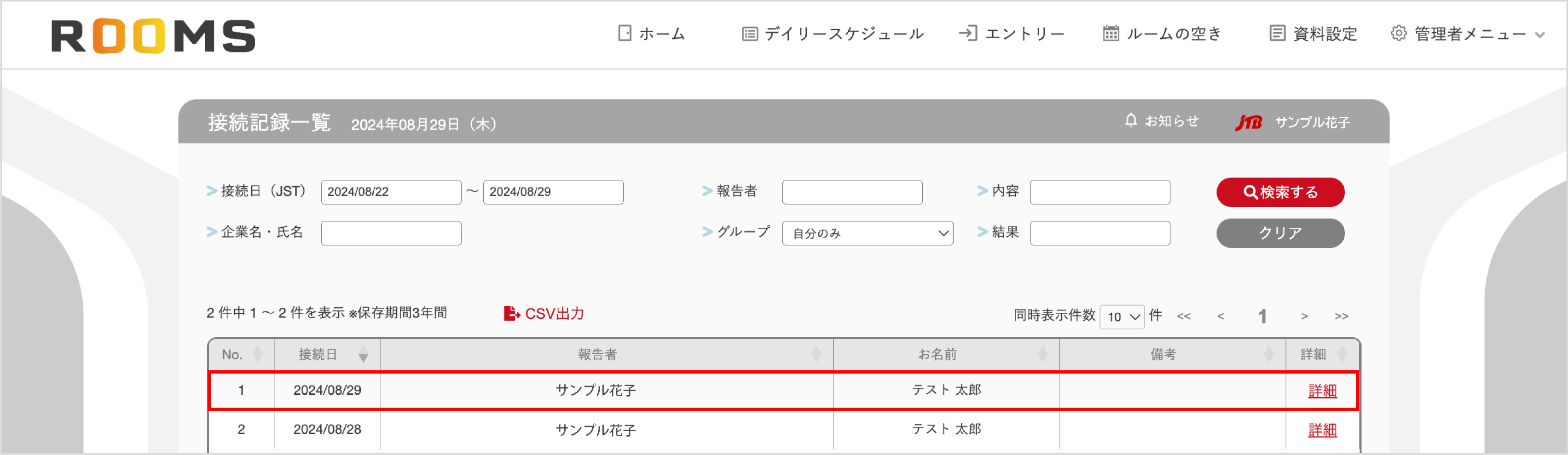Select デイリースケジュール from the navigation menu
Viewport: 1568px width, 455px height.
click(x=844, y=34)
